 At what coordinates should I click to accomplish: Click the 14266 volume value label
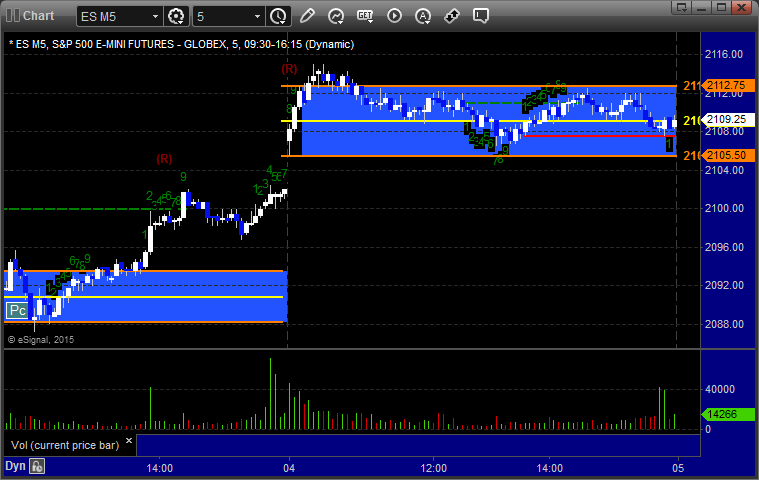[x=728, y=414]
